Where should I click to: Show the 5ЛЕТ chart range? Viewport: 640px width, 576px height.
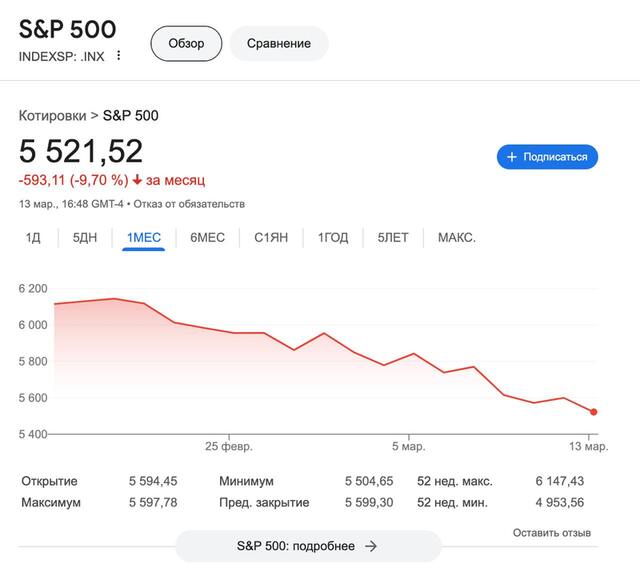(x=393, y=238)
